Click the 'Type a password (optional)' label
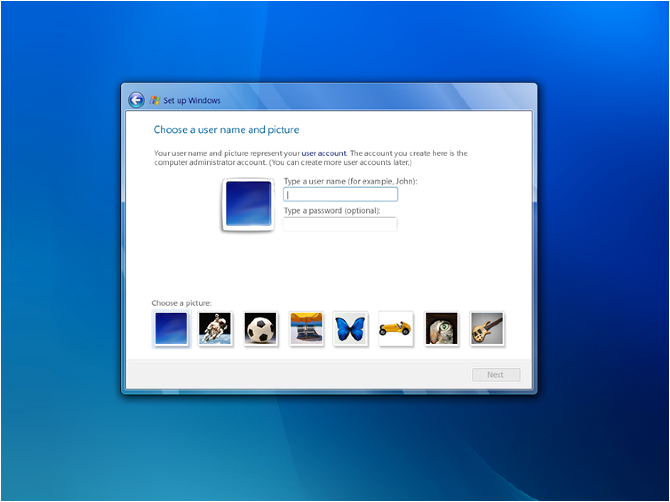The height and width of the screenshot is (502, 670). coord(332,211)
